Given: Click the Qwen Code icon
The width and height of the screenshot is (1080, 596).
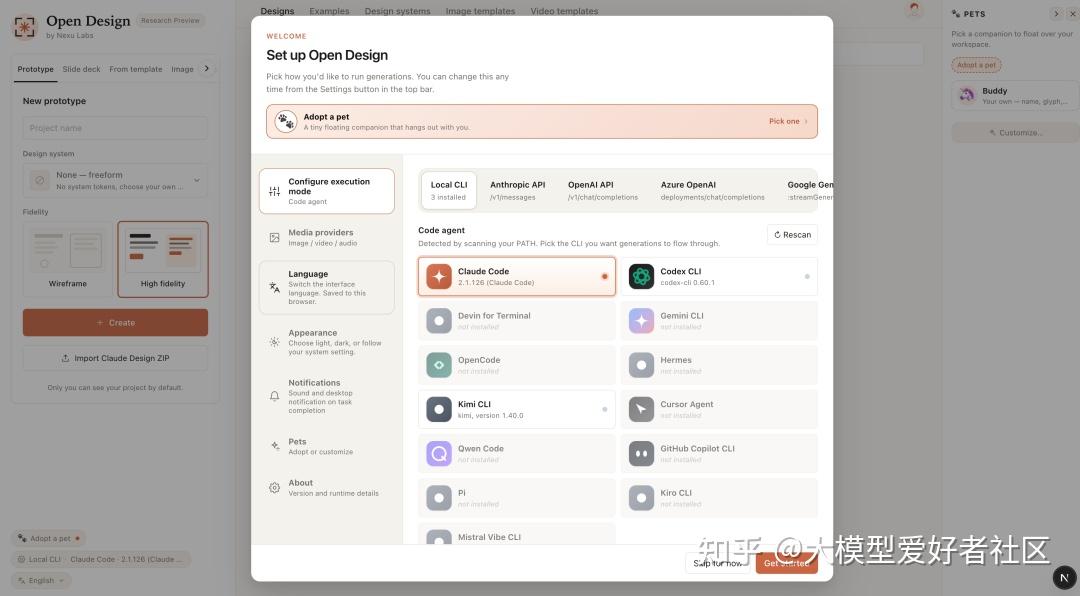Looking at the screenshot, I should [439, 453].
